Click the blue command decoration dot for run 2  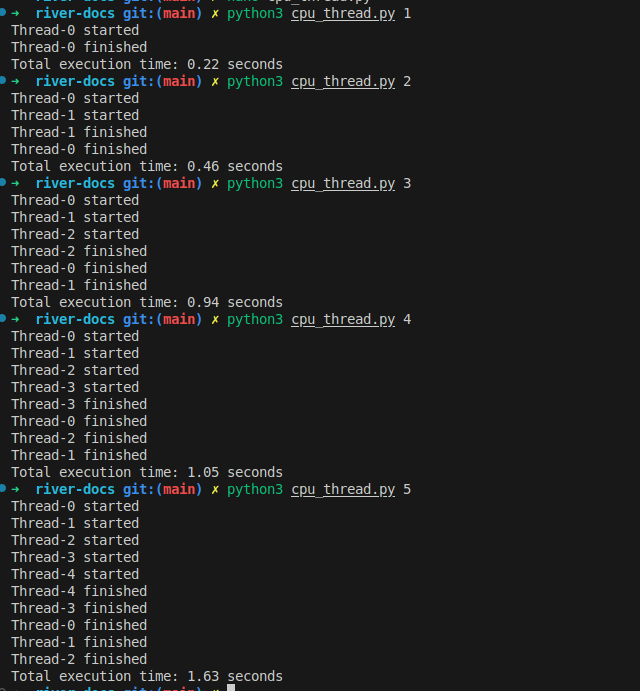3,80
